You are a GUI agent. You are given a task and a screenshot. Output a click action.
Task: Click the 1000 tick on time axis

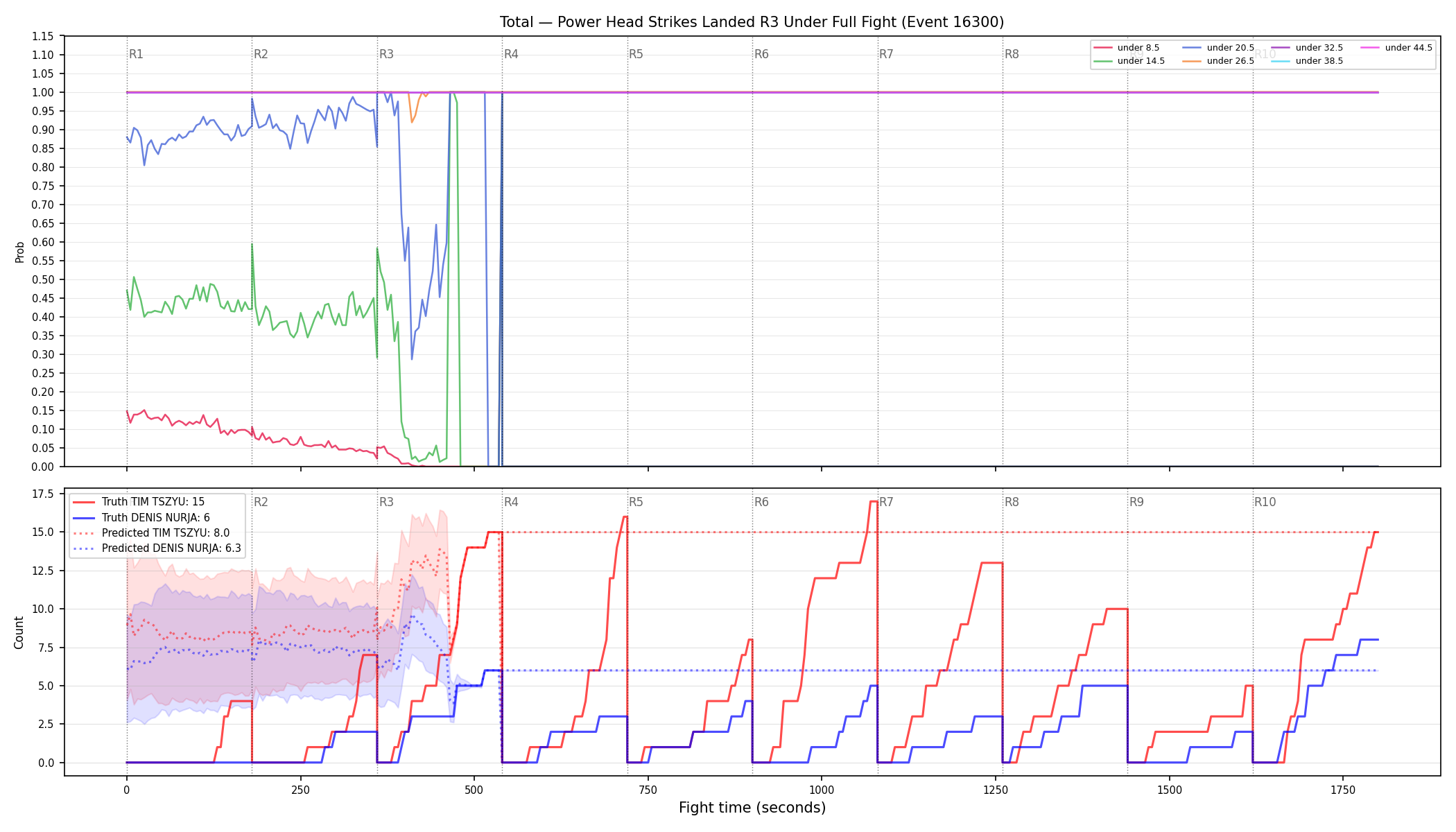click(822, 790)
